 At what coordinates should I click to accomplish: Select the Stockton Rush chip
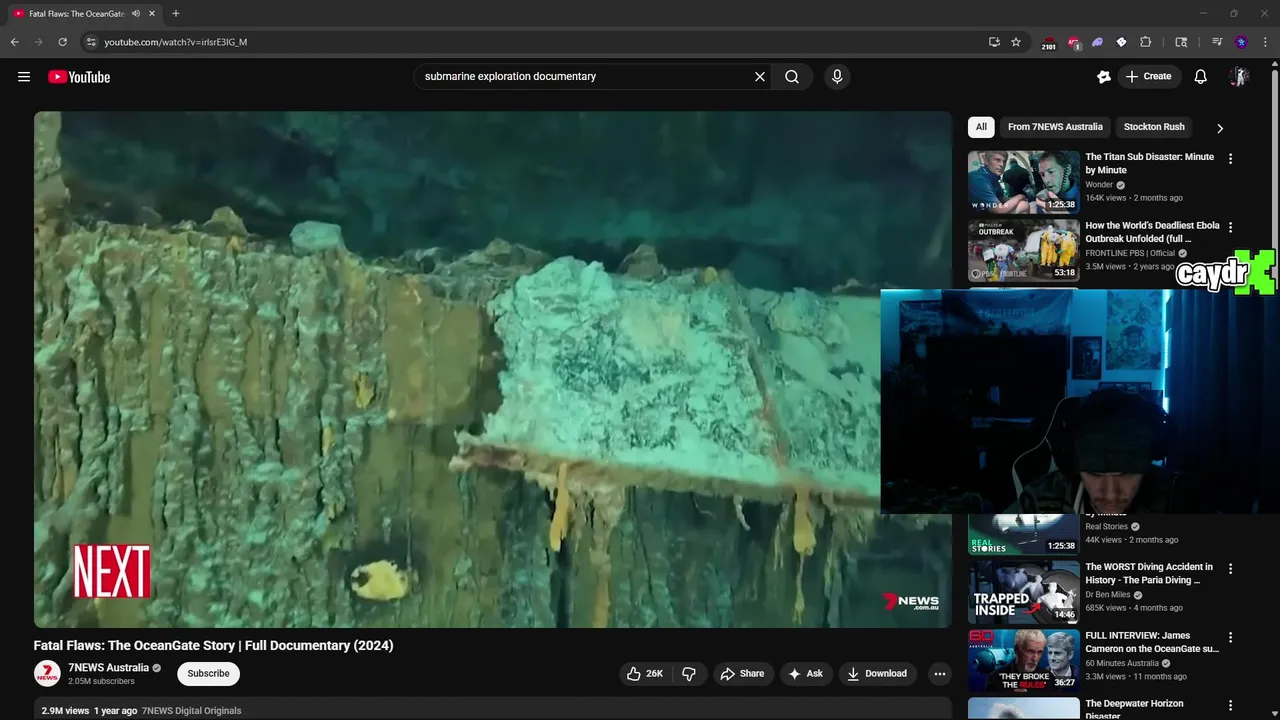(x=1154, y=127)
